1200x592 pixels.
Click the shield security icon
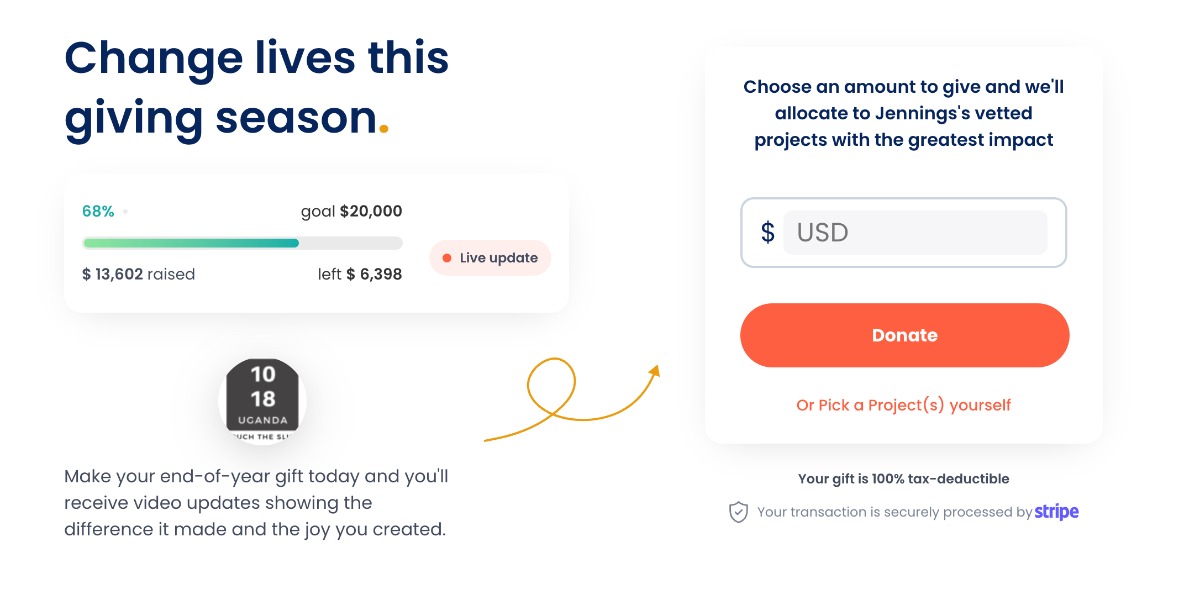pos(738,512)
